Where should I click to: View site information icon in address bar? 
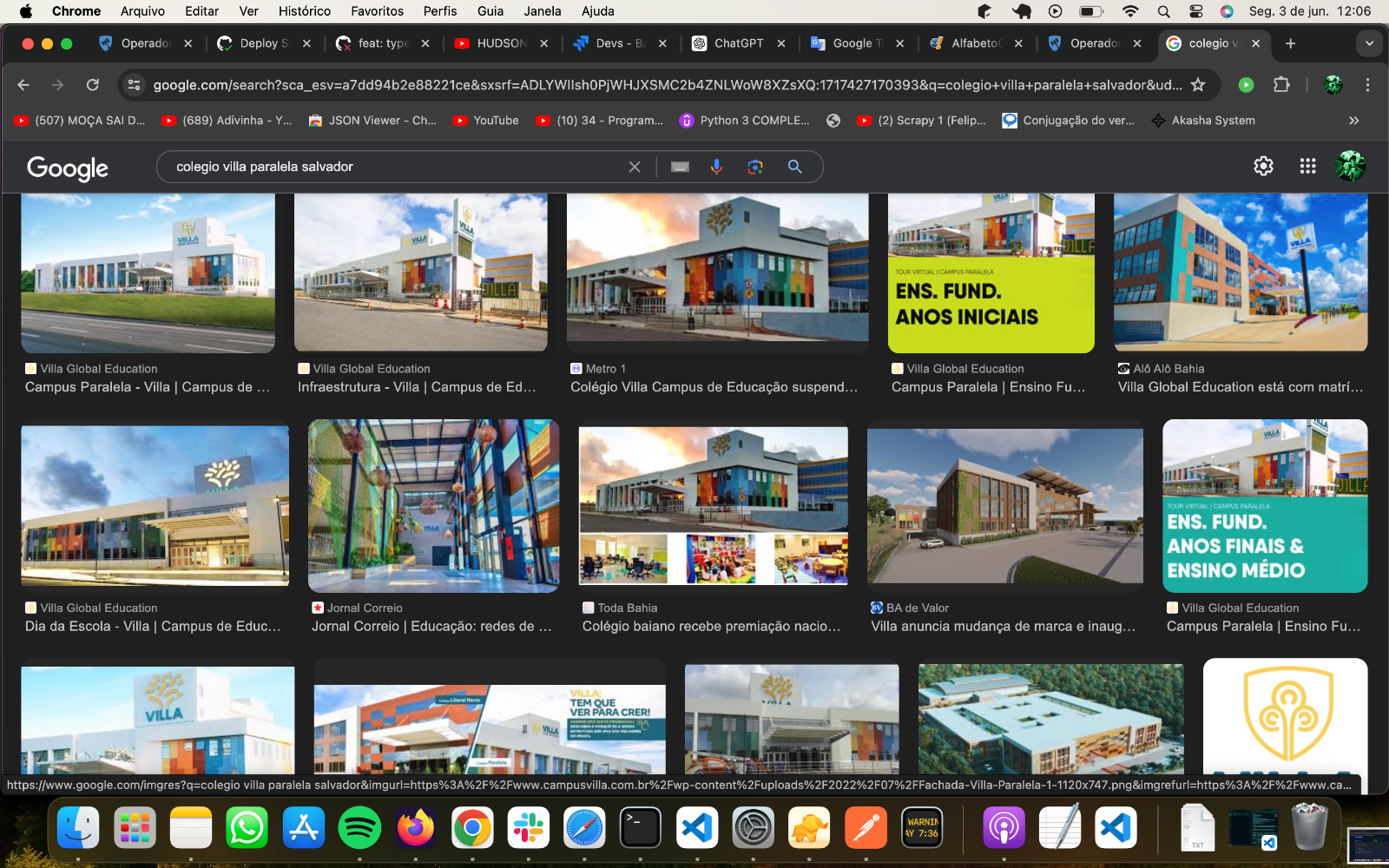[x=134, y=85]
